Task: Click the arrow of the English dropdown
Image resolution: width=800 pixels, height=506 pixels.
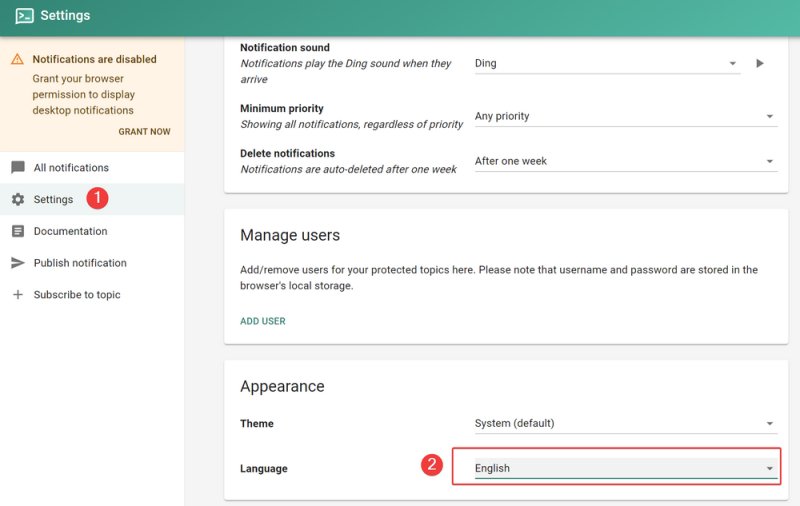Action: [x=769, y=469]
